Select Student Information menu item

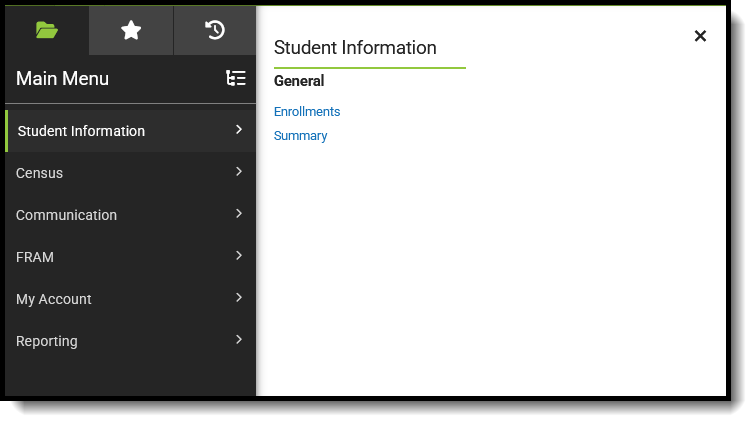[x=131, y=131]
